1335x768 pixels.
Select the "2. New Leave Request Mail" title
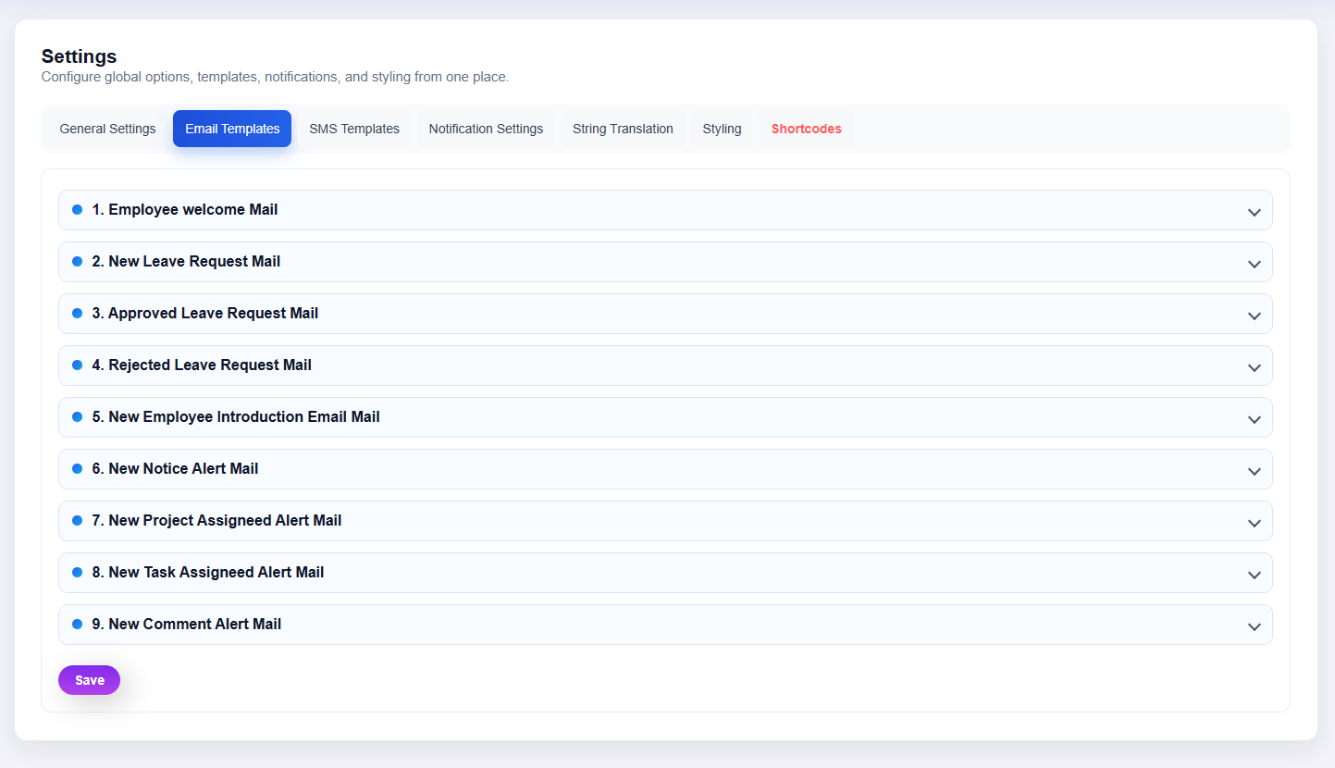tap(186, 262)
